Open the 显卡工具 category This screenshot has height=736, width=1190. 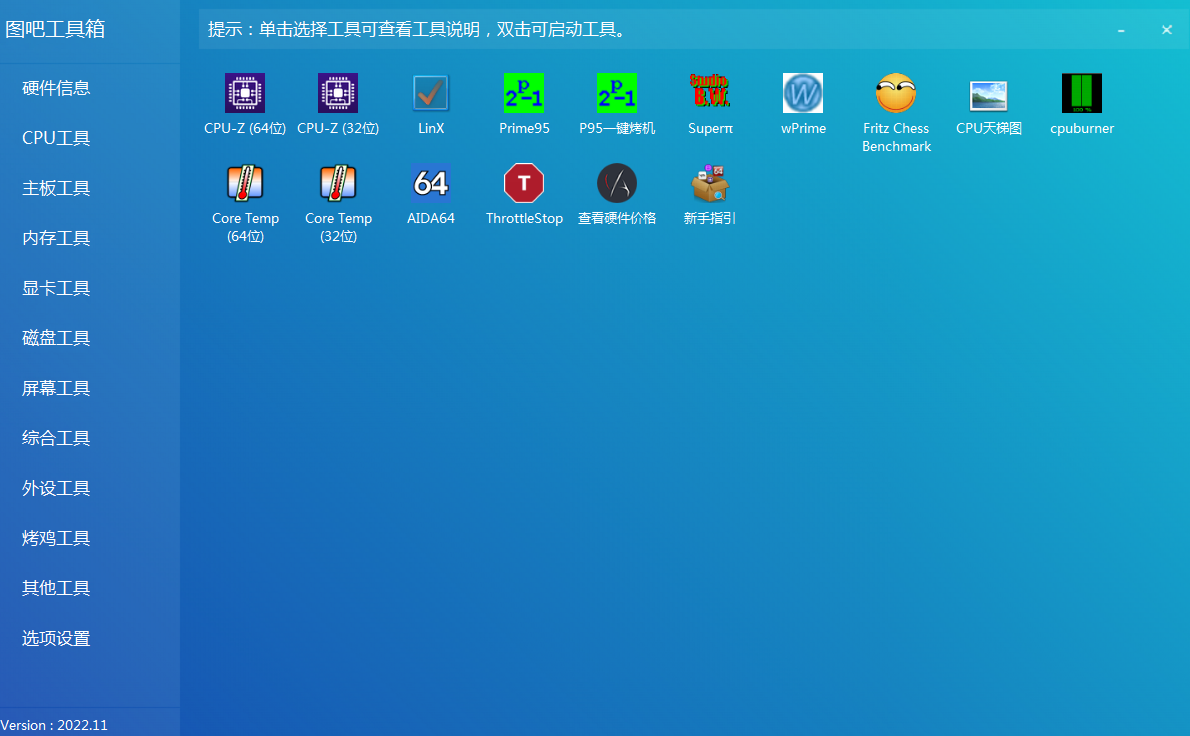point(56,288)
